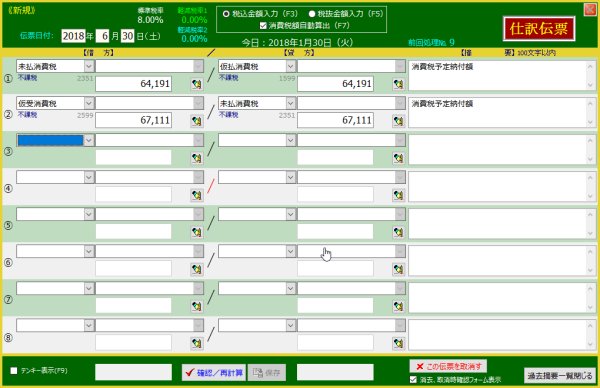This screenshot has width=600, height=388.
Task: Click the greyed 保存 button
Action: tap(267, 372)
